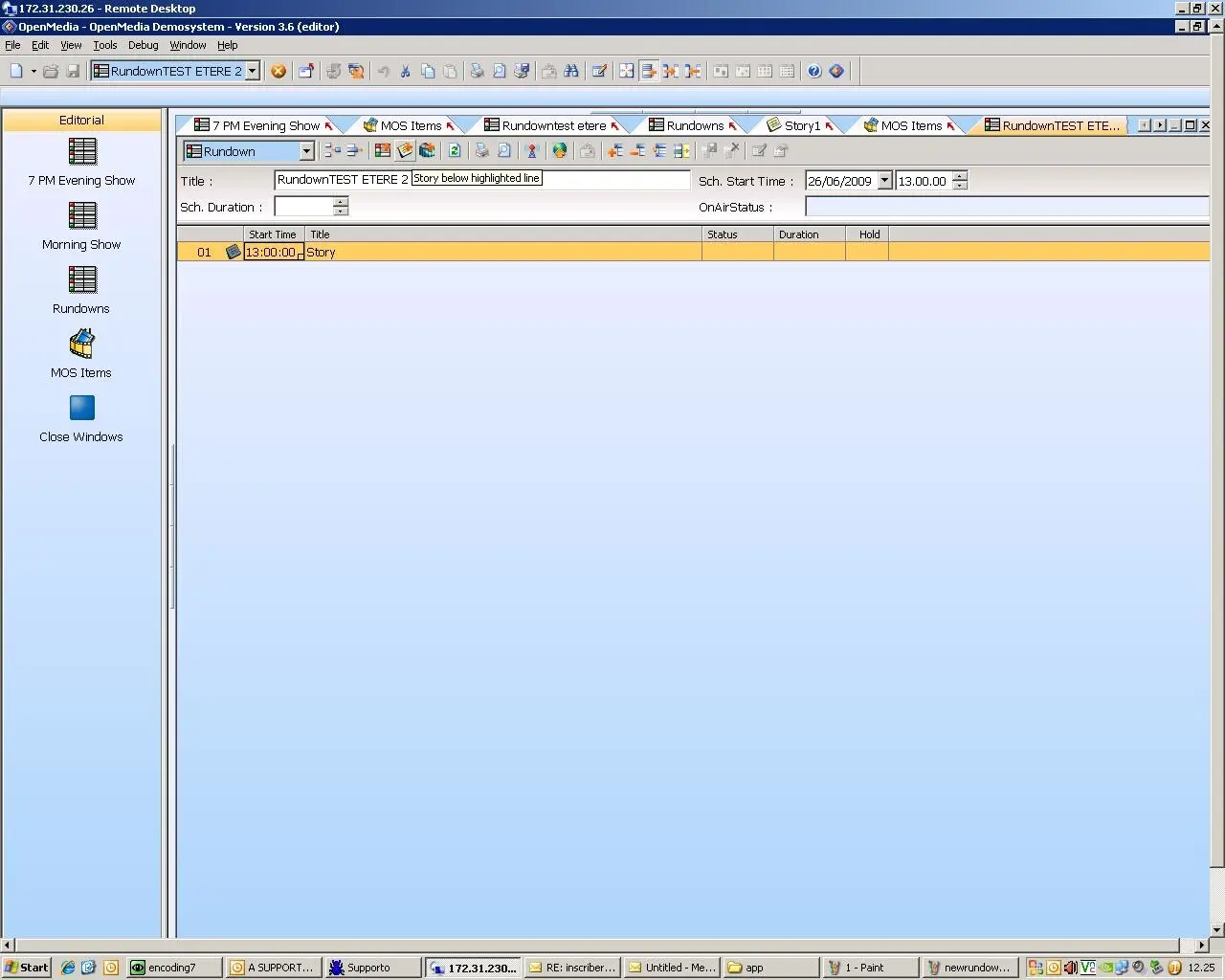The image size is (1225, 980).
Task: Increase the Sch. Duration spinner value
Action: click(x=341, y=202)
